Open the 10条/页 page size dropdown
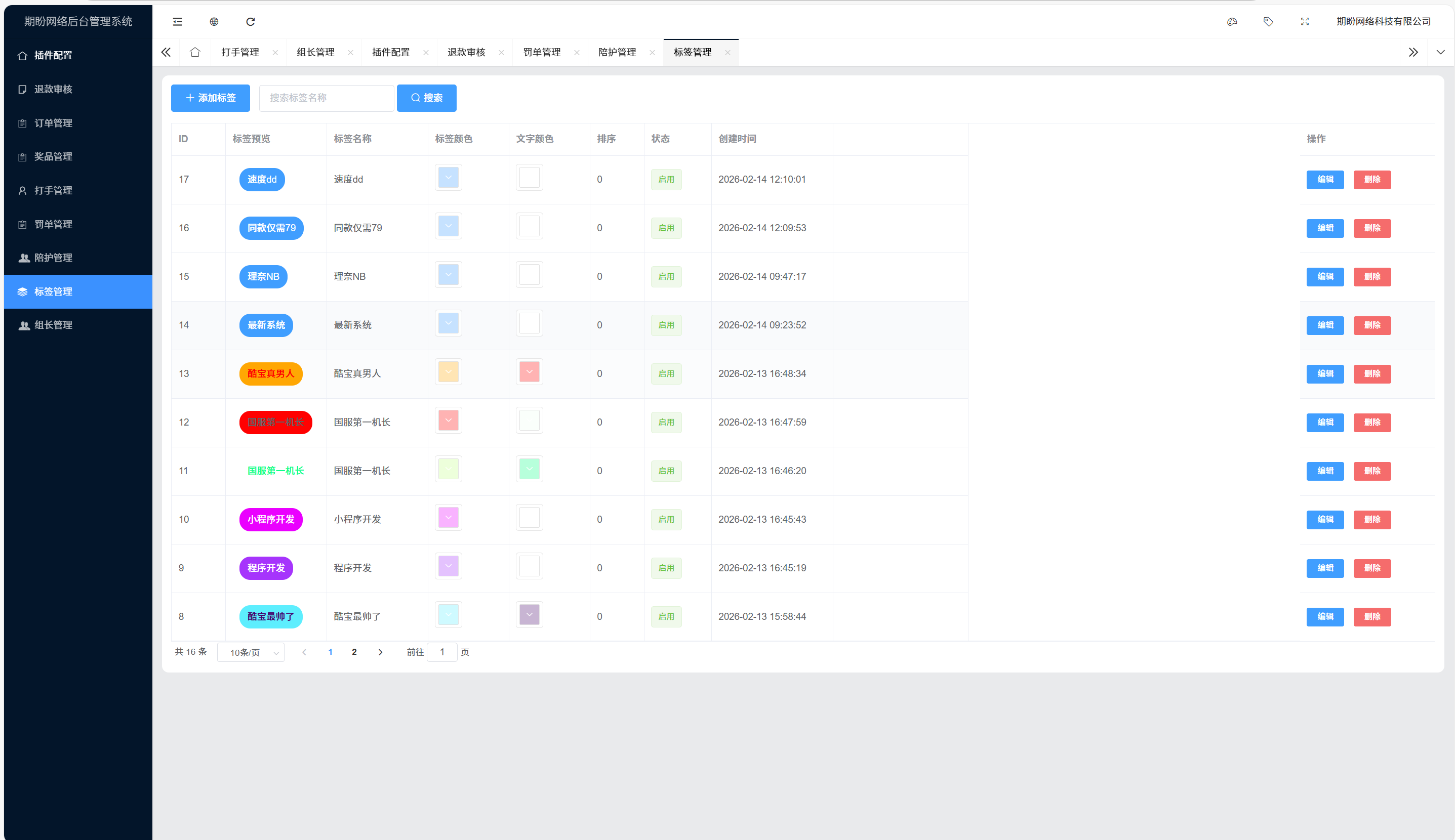This screenshot has height=840, width=1455. coord(251,652)
